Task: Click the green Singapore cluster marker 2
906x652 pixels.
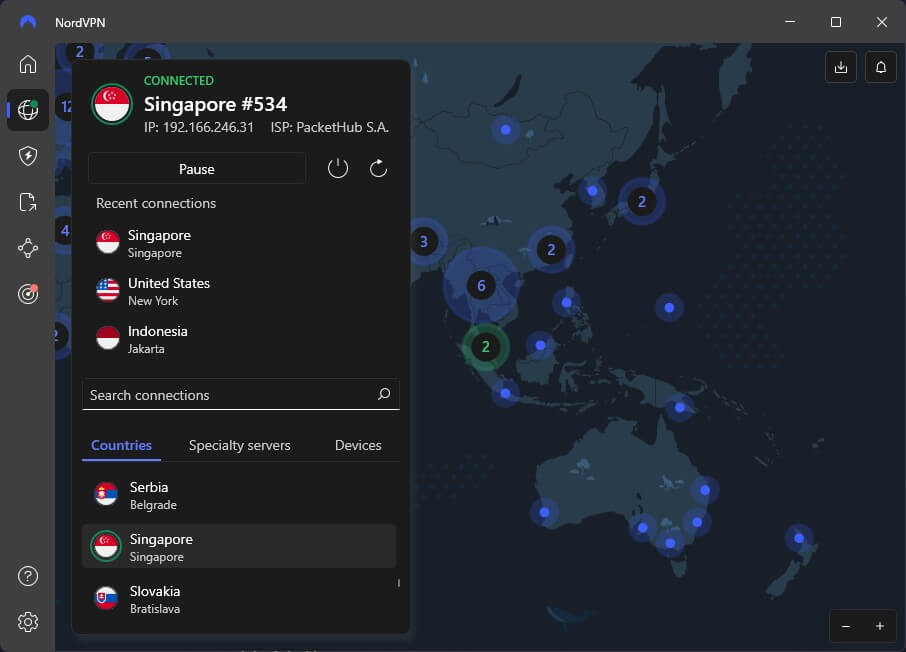Action: [x=486, y=347]
